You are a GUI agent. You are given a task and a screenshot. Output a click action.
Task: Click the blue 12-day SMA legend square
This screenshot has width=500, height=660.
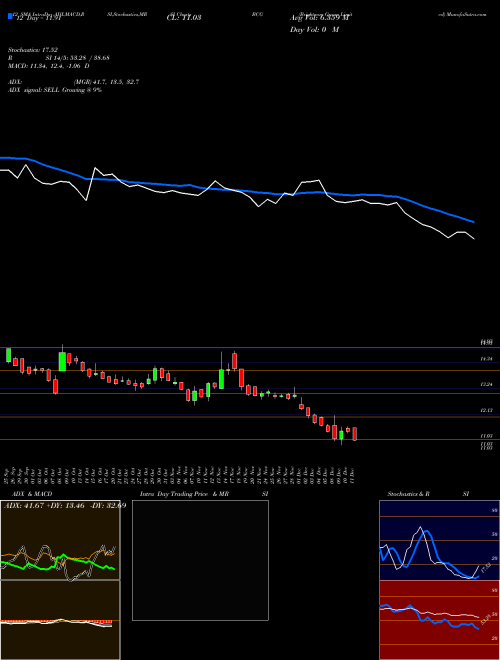[x=10, y=16]
